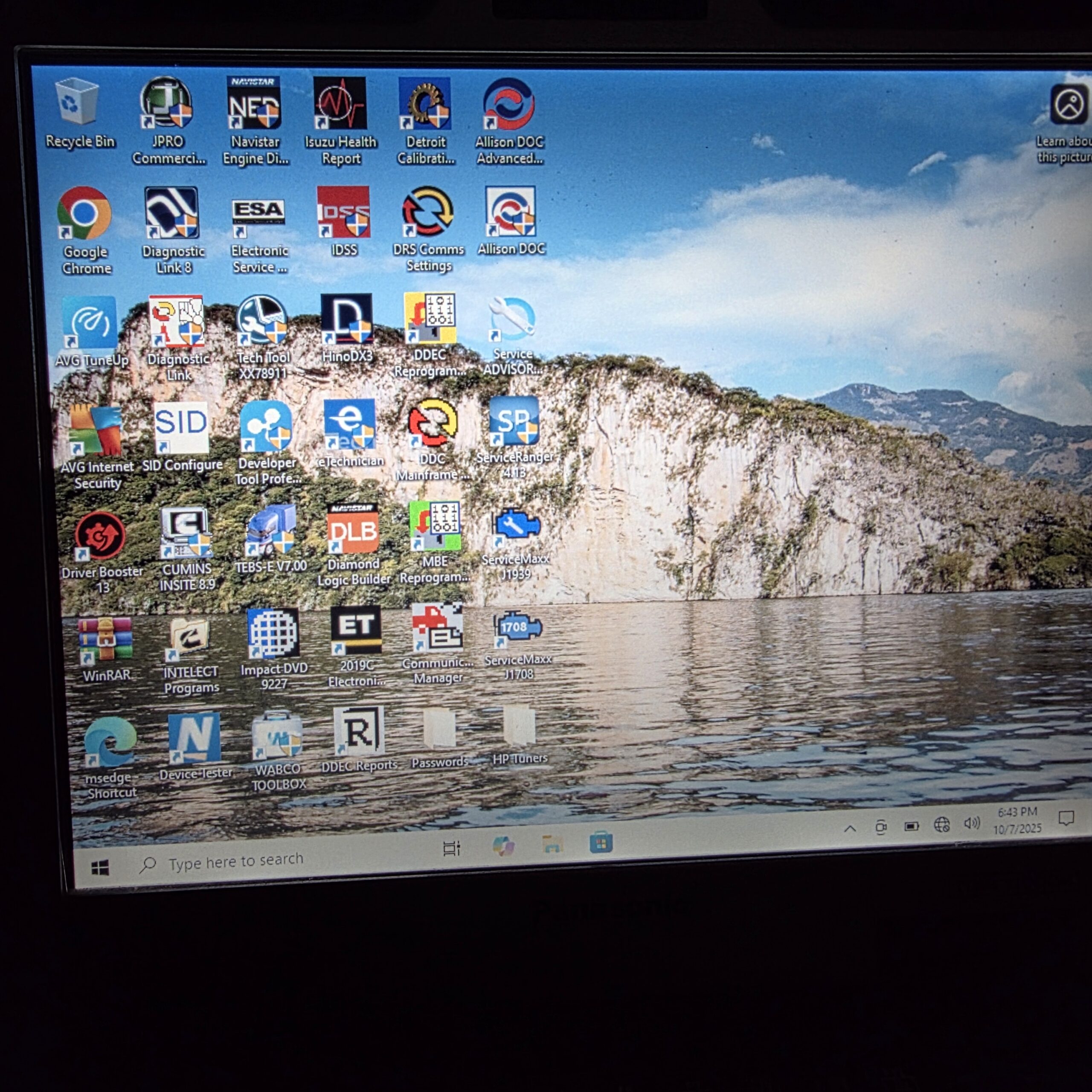Click the Diamond Logic Builder icon
Image resolution: width=1092 pixels, height=1092 pixels.
coord(353,529)
